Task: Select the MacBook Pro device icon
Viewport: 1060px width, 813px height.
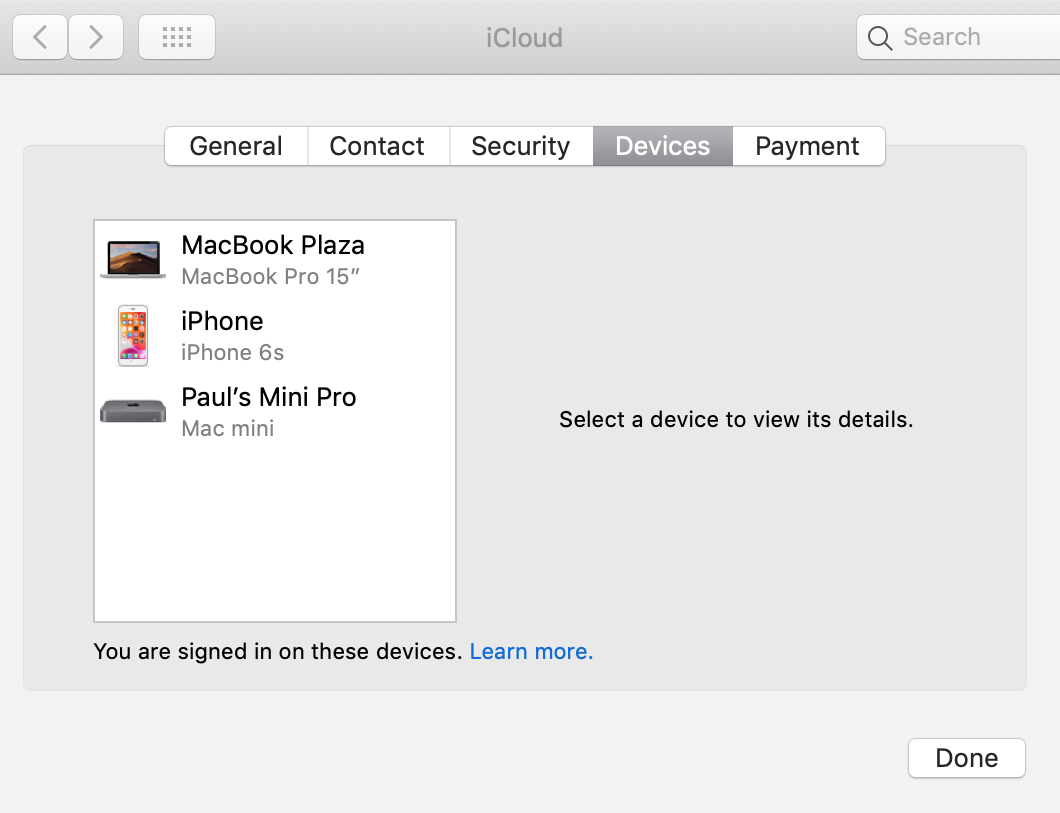Action: point(133,260)
